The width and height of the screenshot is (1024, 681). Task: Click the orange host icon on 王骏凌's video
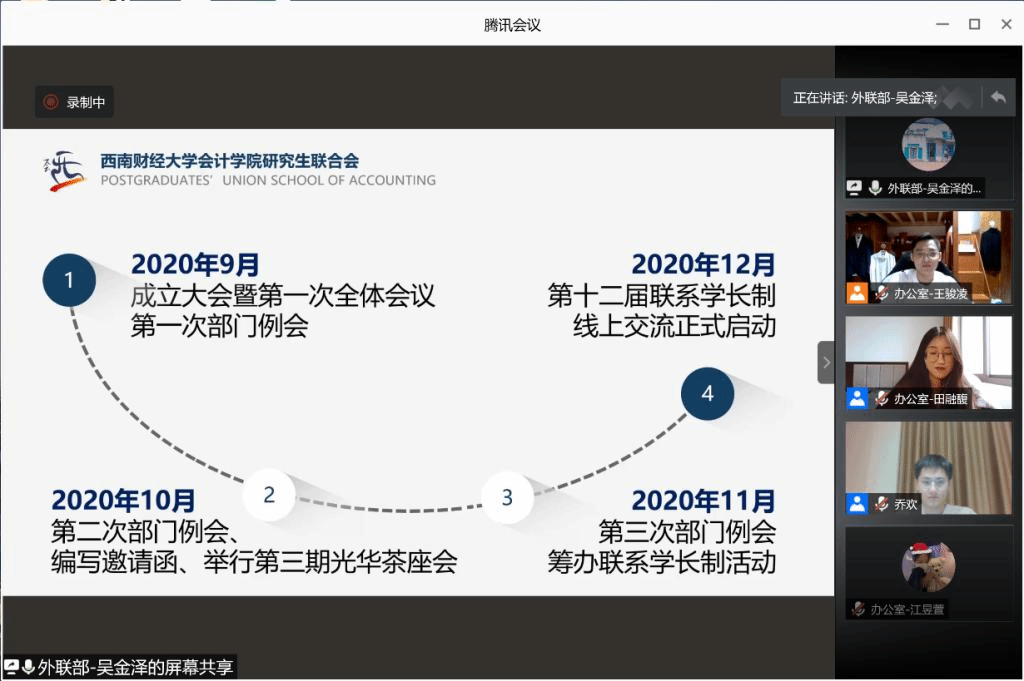pyautogui.click(x=857, y=293)
